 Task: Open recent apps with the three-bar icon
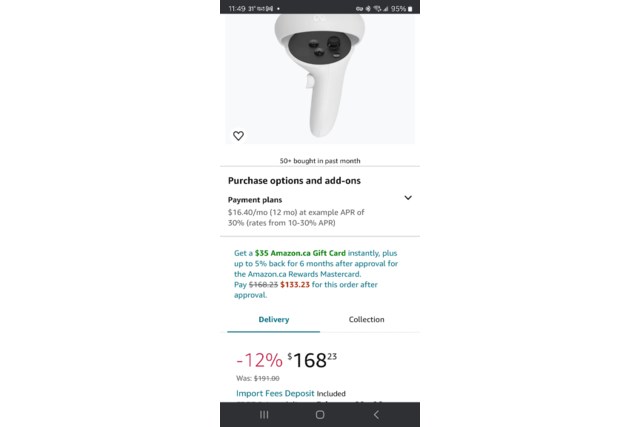click(x=264, y=415)
